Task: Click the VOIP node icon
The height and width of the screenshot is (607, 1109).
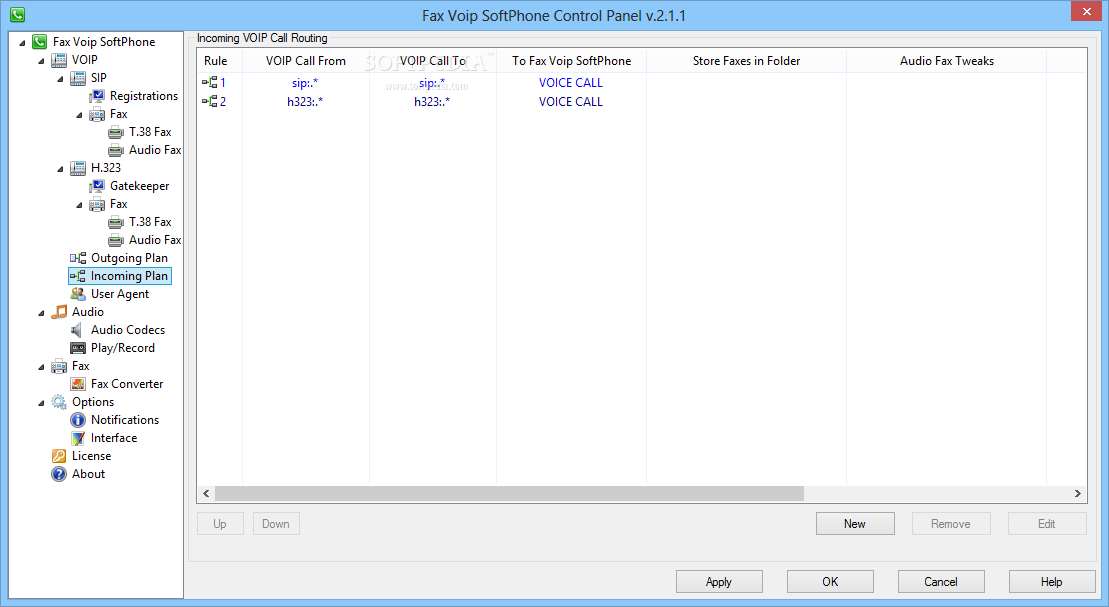Action: point(59,60)
